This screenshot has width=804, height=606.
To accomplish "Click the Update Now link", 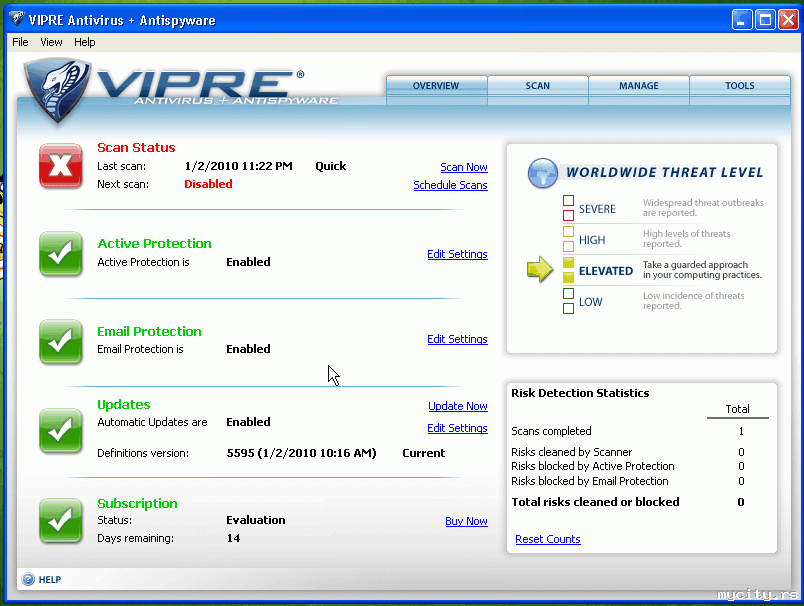I will coord(458,406).
